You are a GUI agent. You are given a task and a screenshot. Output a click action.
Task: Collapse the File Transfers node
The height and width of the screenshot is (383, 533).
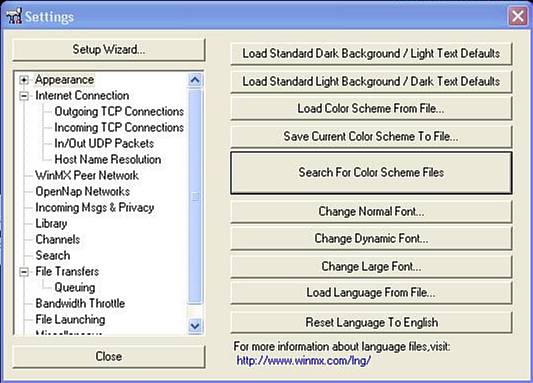point(24,272)
